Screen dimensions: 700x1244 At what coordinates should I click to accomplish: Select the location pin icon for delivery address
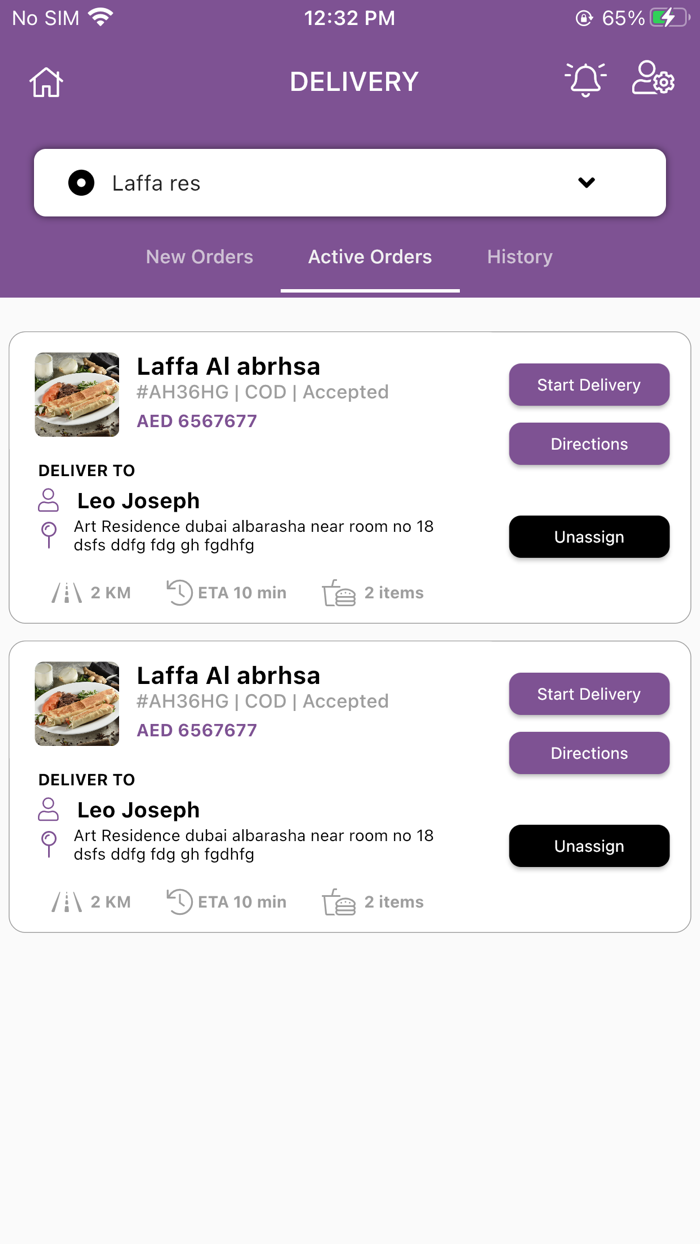[48, 537]
